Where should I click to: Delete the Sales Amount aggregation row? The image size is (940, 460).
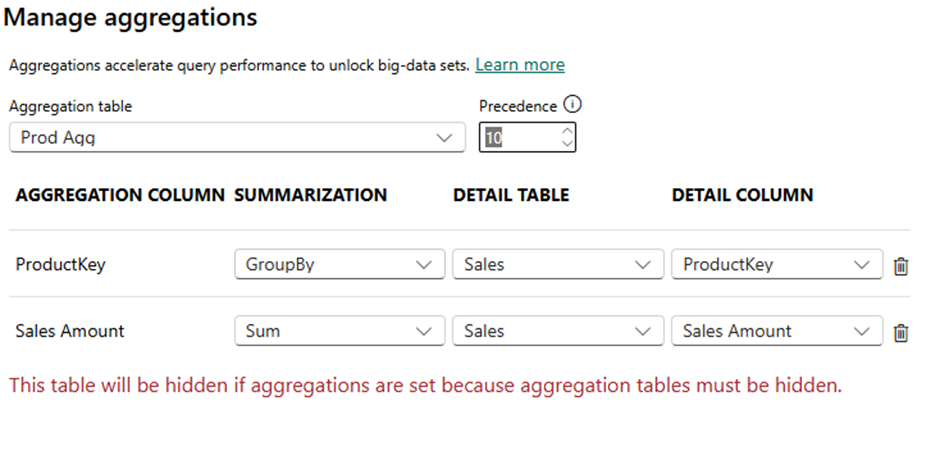click(x=900, y=332)
